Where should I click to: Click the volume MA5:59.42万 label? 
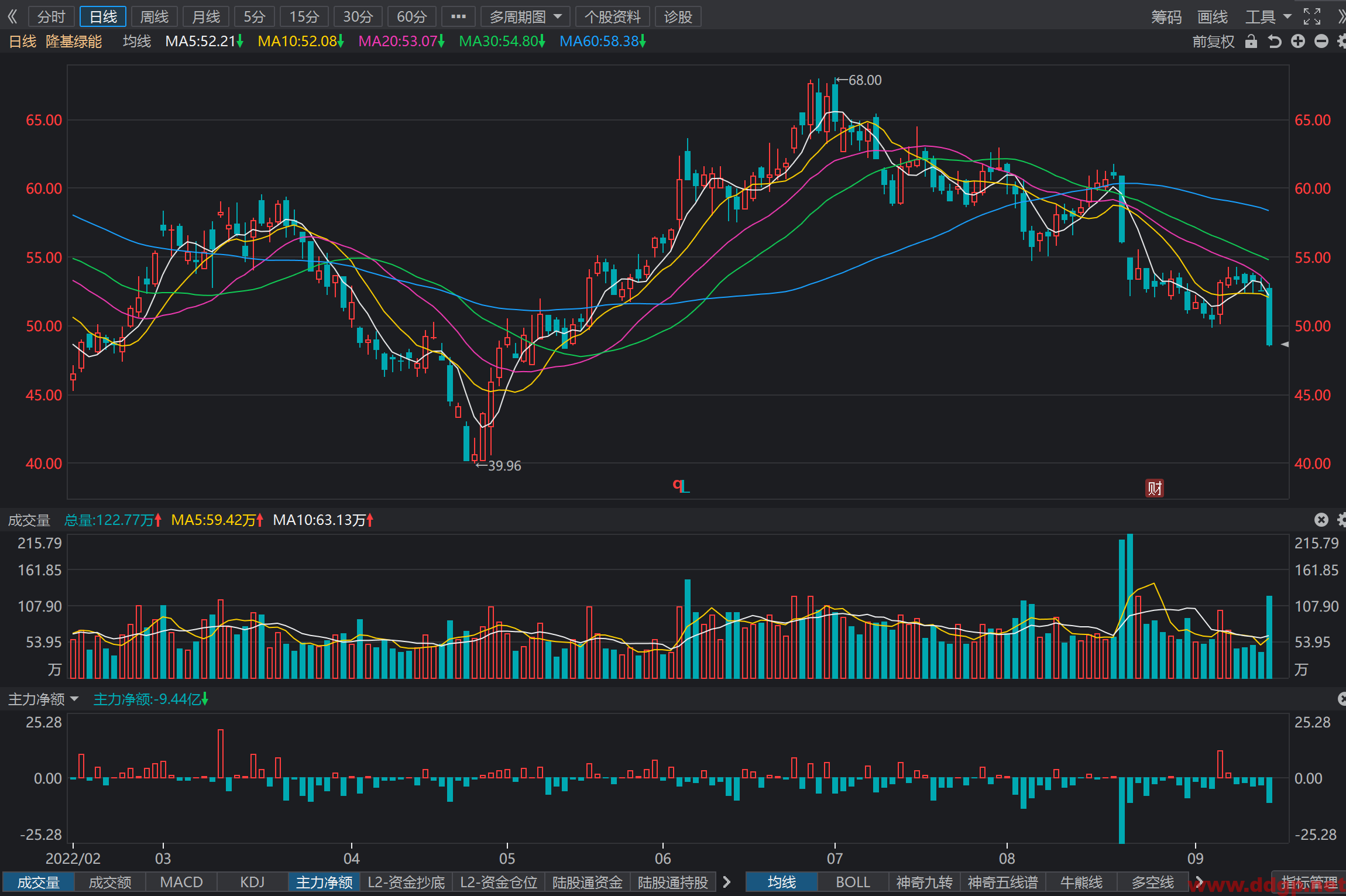tap(217, 520)
